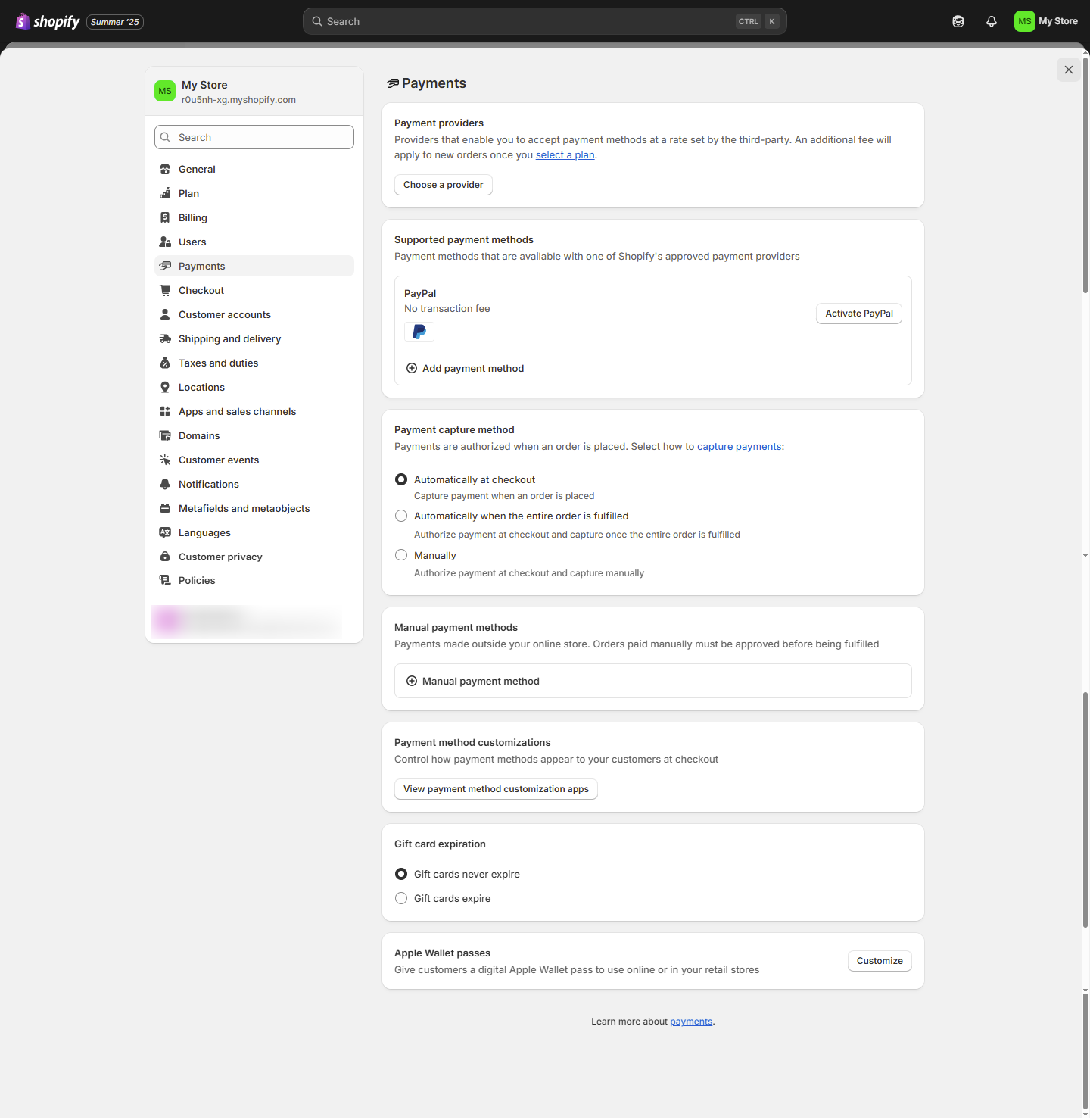
Task: Click the PayPal logo icon
Action: (x=419, y=332)
